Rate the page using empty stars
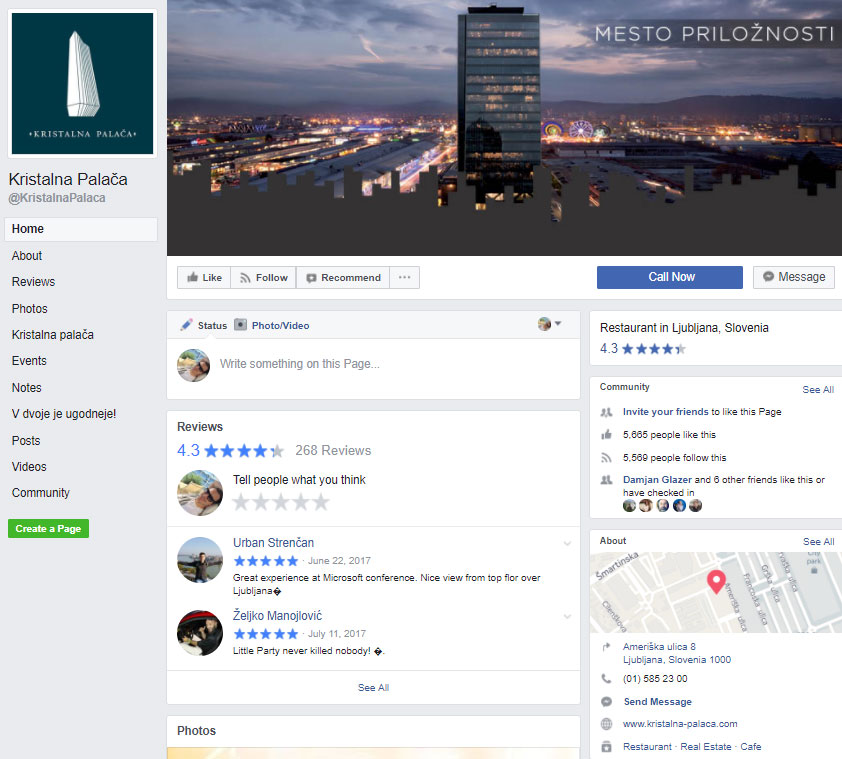This screenshot has height=759, width=842. [281, 502]
